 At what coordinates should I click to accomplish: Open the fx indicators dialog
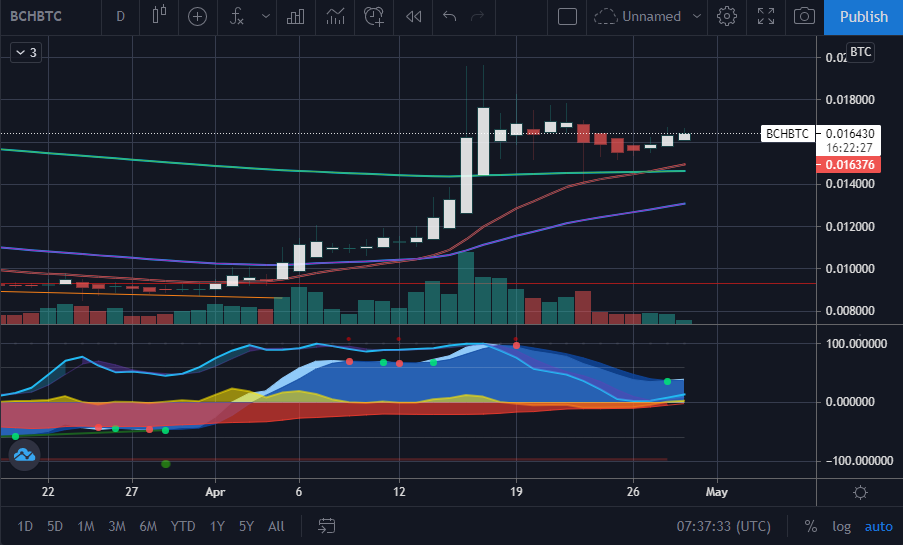[237, 16]
